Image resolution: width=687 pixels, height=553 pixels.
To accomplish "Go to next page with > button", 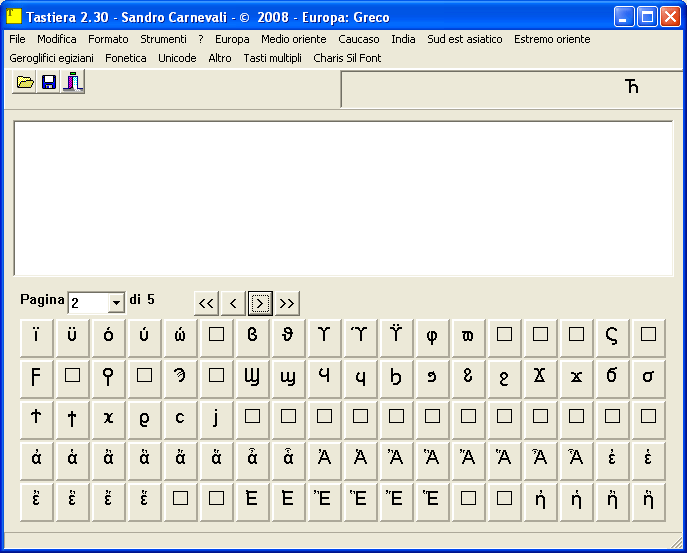I will click(260, 303).
